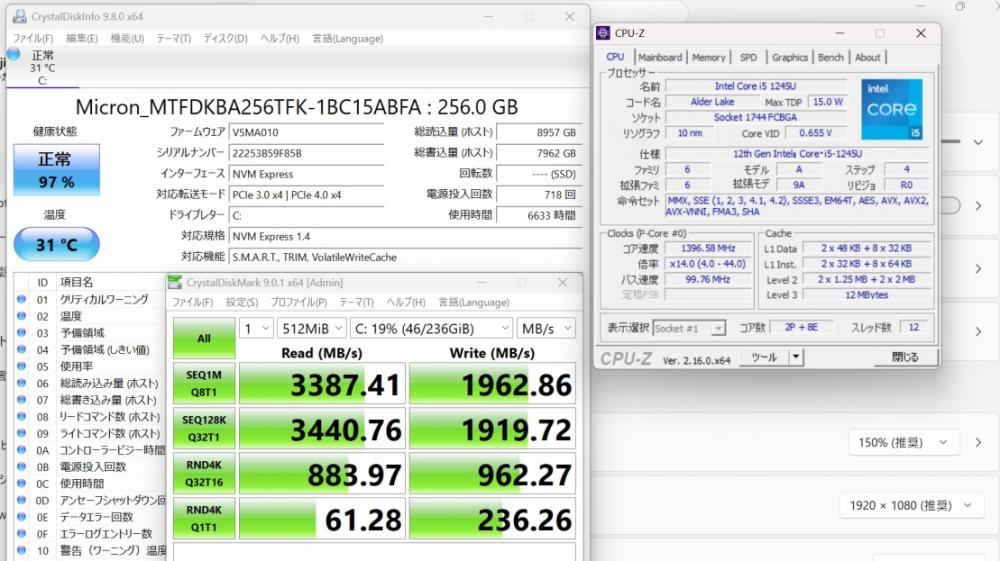Switch to CPU-Z Mainboard tab
This screenshot has width=1000, height=561.
coord(660,57)
